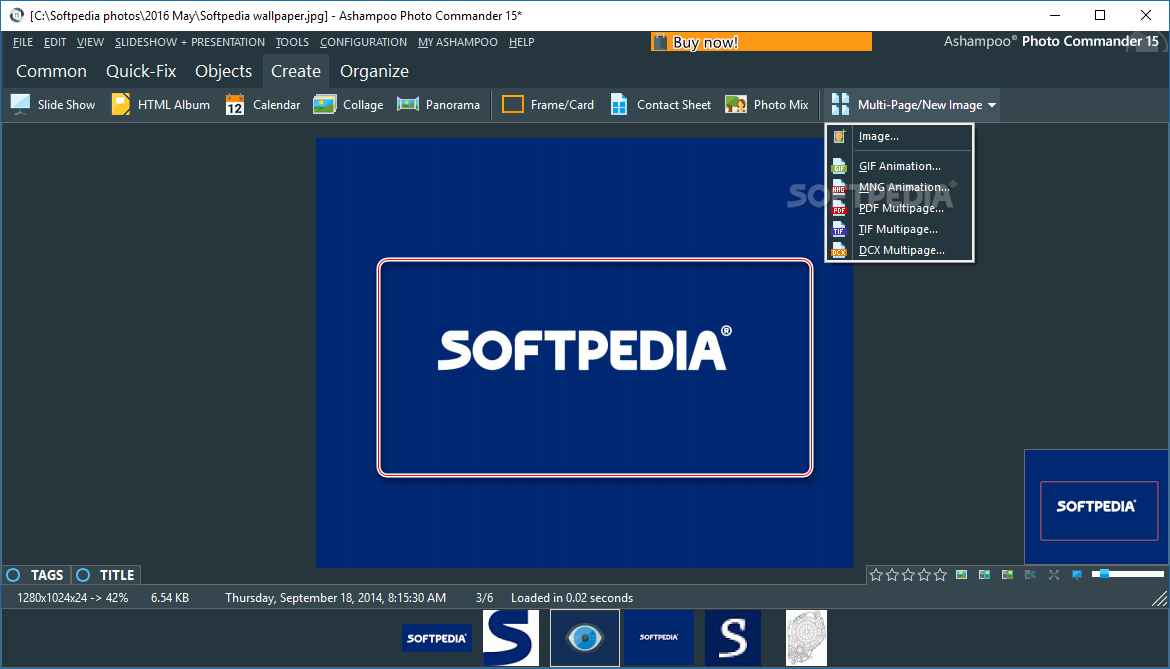Click the 'Thursday, September 18, 2014' date text
Viewport: 1170px width, 669px height.
pos(336,598)
